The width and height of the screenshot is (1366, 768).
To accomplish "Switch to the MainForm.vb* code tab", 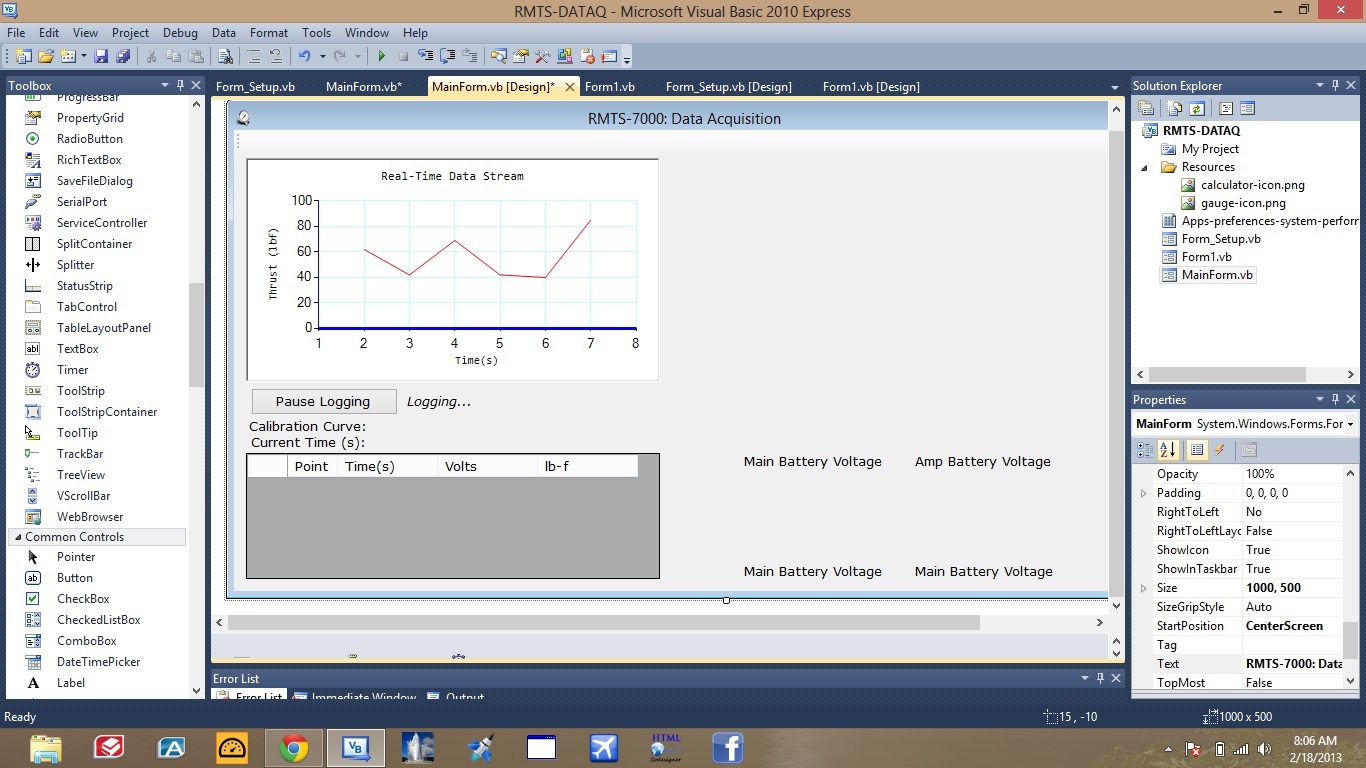I will [x=364, y=87].
